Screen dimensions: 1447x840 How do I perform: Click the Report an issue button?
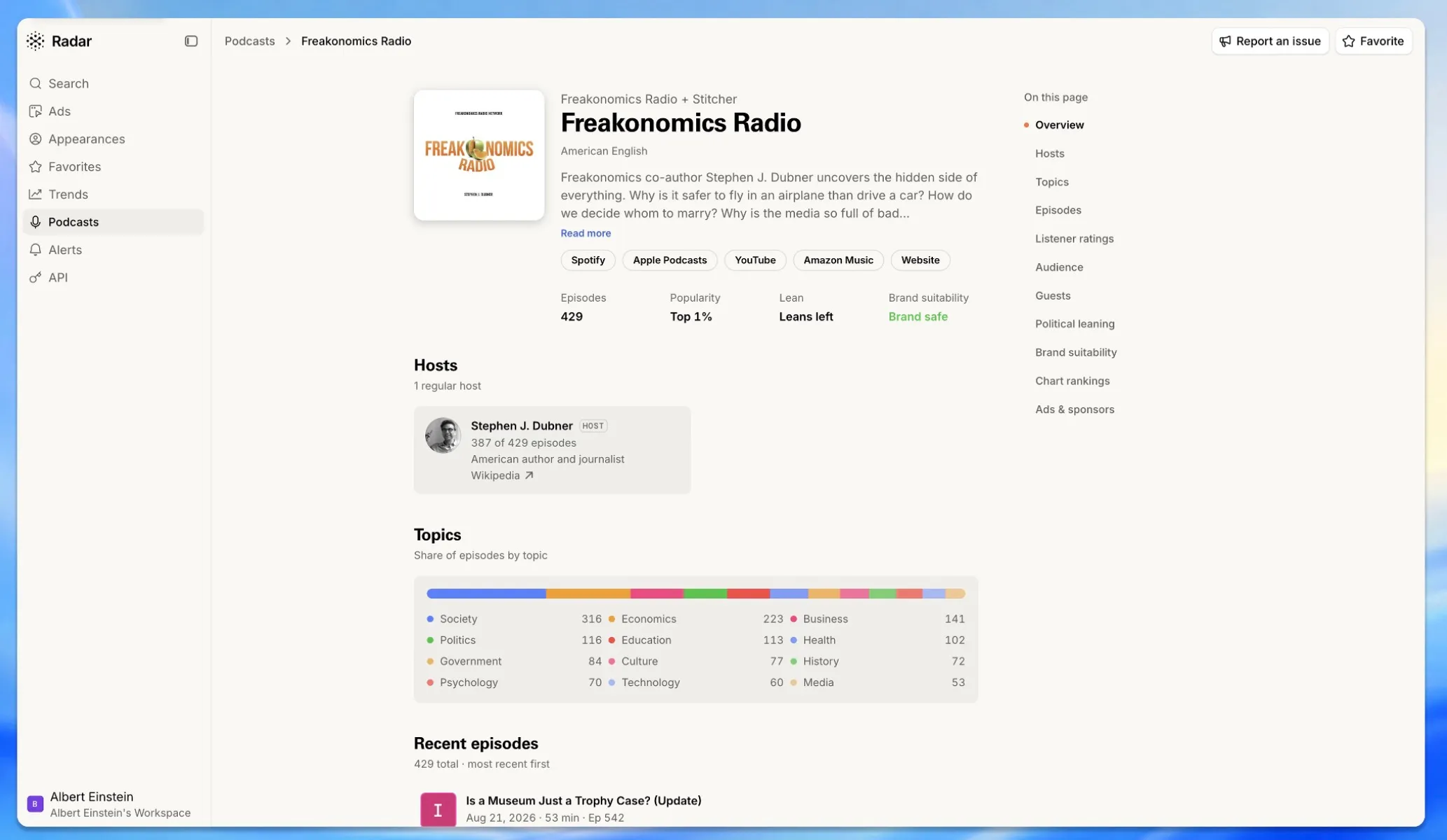pos(1270,41)
